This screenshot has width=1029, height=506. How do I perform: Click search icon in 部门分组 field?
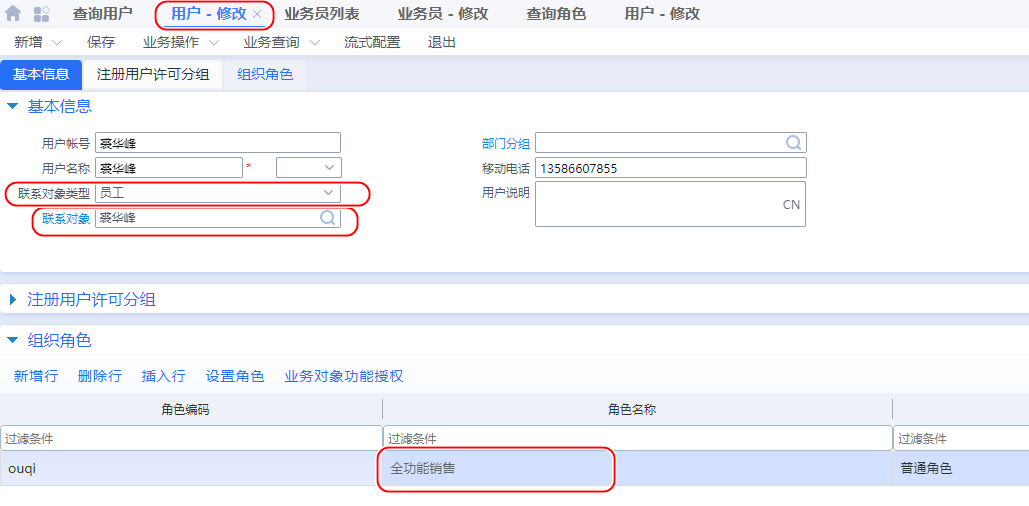(793, 143)
